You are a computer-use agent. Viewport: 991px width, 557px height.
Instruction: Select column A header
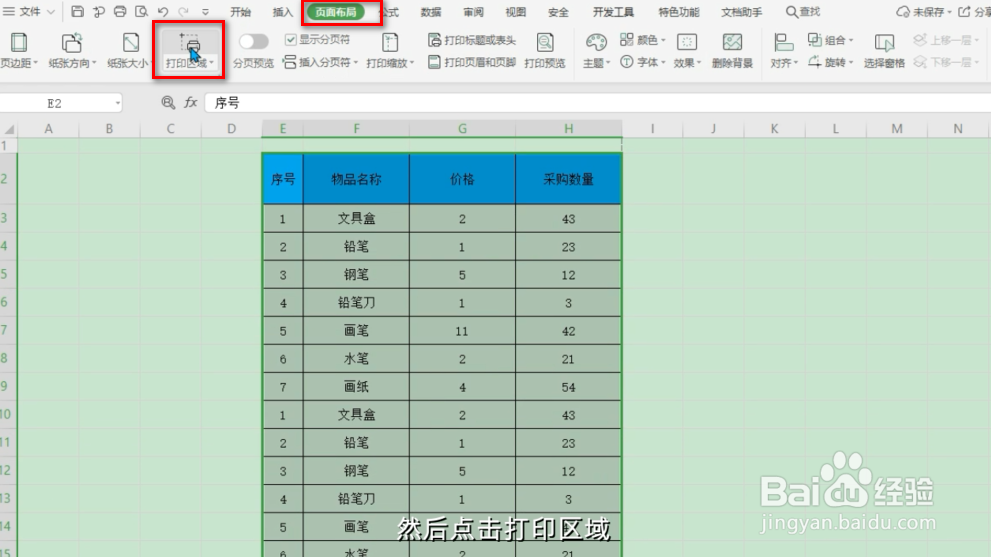(48, 129)
